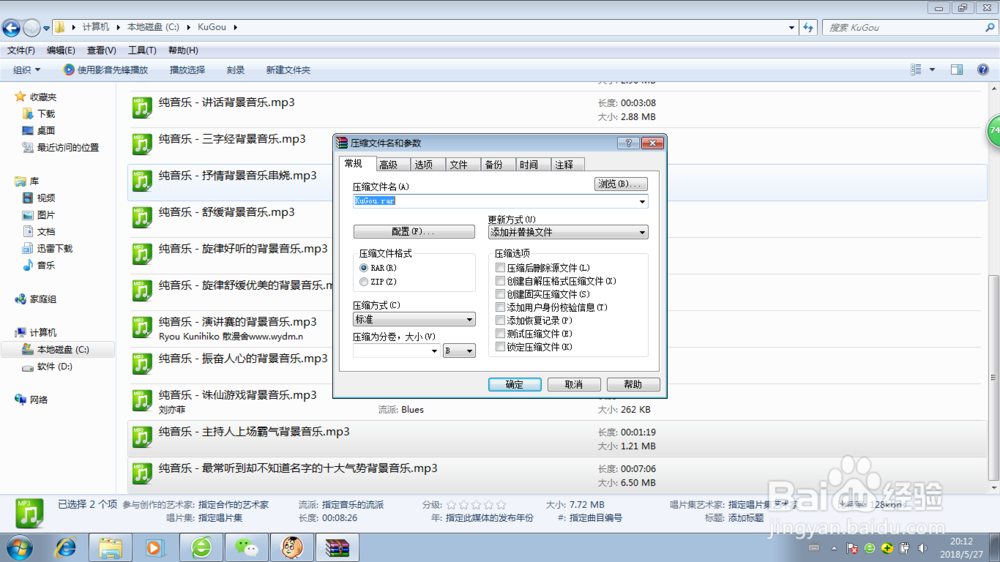Click the 取消 button

(x=573, y=385)
